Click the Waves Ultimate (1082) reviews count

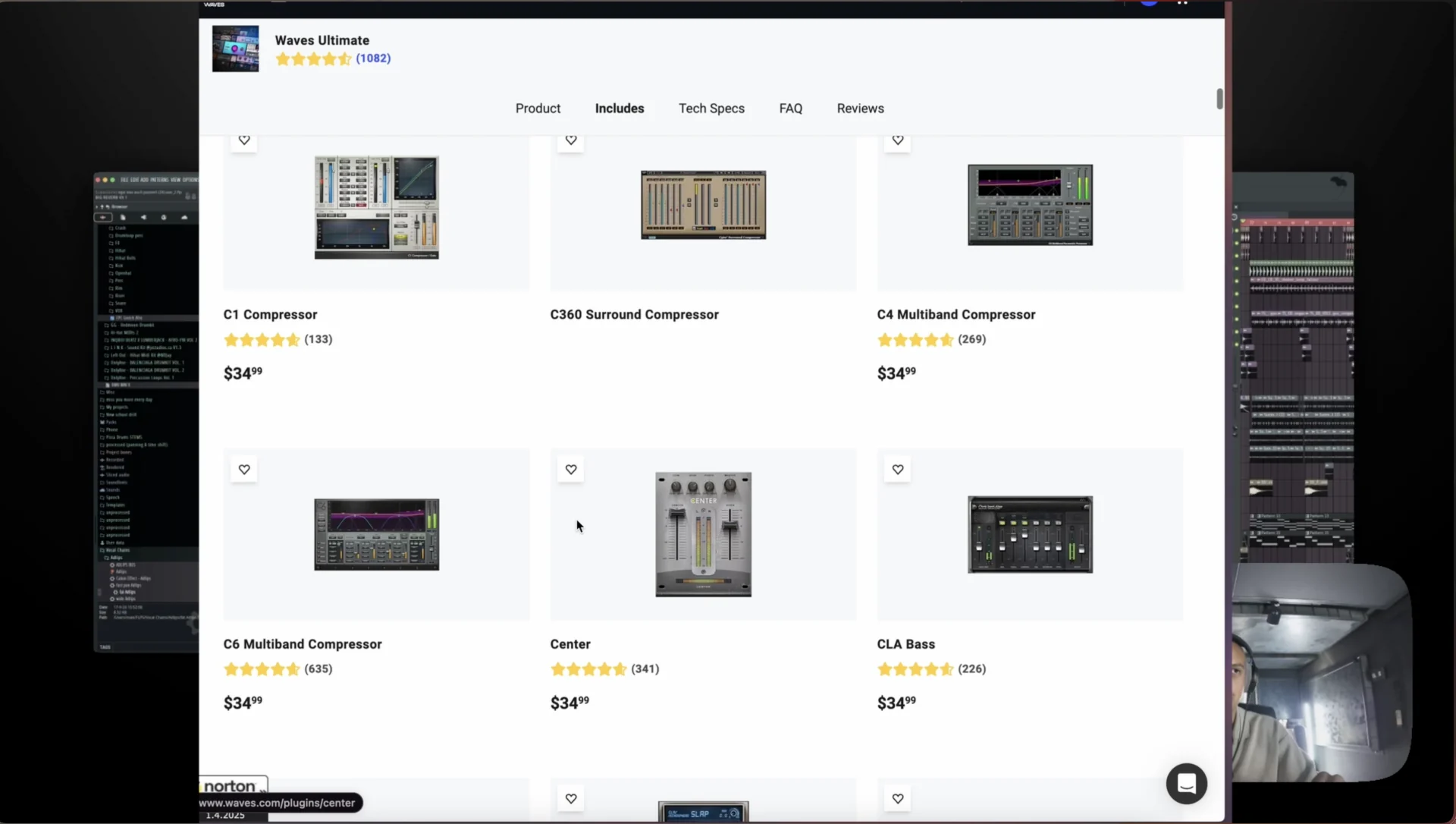[x=373, y=58]
